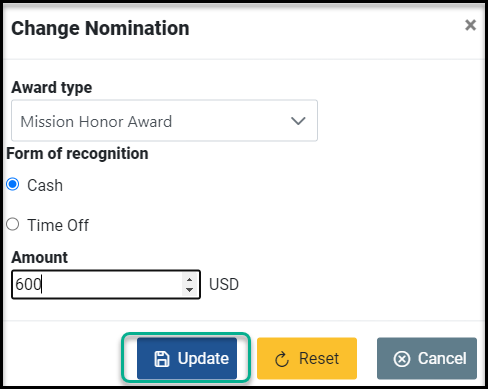The height and width of the screenshot is (389, 488).
Task: Click the USD currency label
Action: [x=224, y=285]
